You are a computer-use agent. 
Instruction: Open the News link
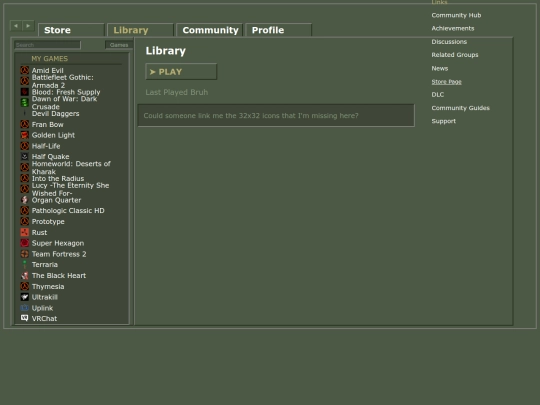point(440,68)
